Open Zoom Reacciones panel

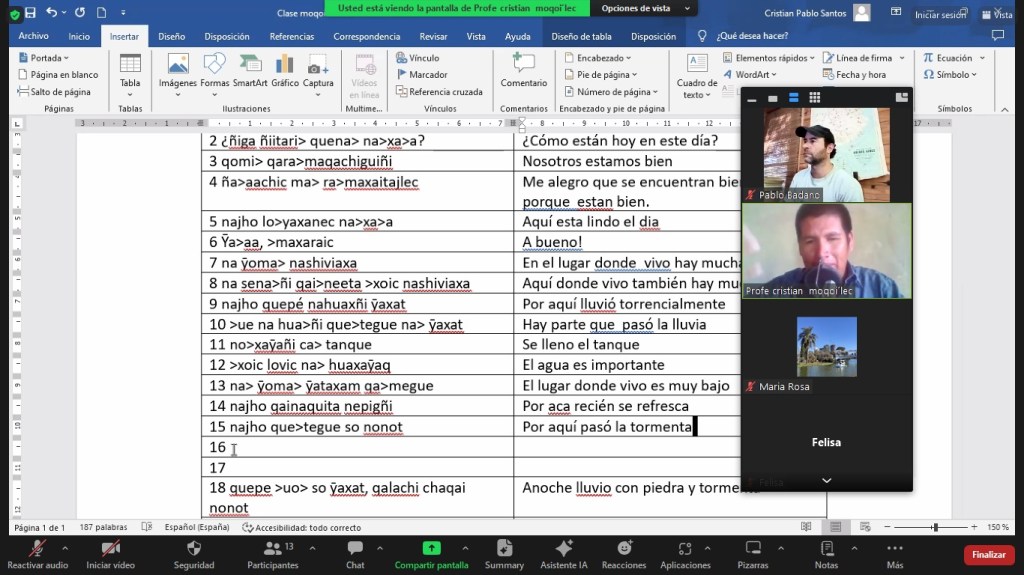pos(624,551)
